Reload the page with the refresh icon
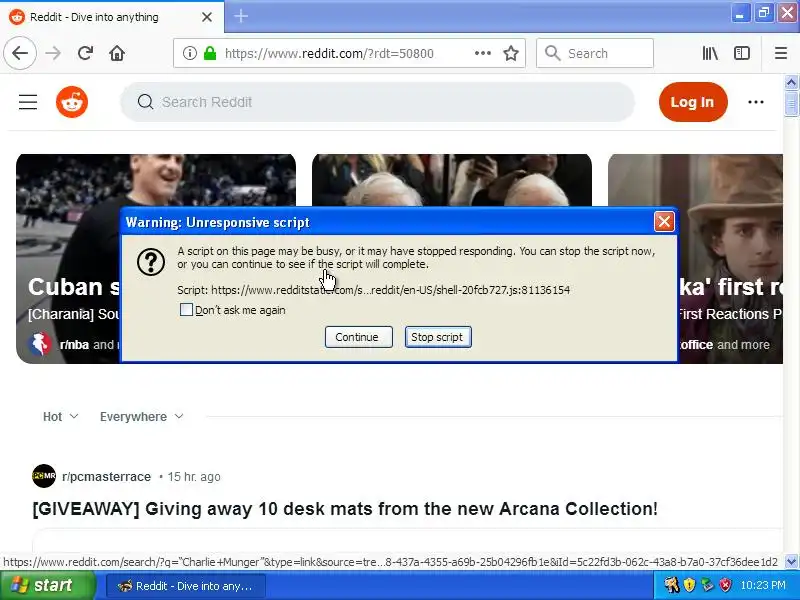Image resolution: width=800 pixels, height=600 pixels. [85, 53]
